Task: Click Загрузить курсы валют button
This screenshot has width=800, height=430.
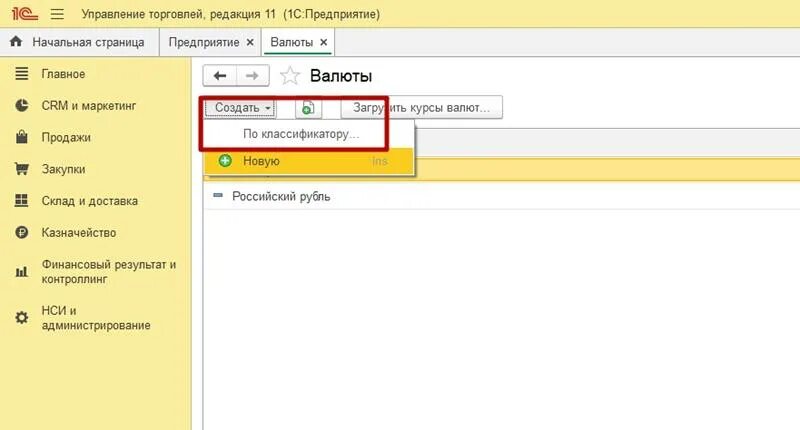Action: pos(421,108)
